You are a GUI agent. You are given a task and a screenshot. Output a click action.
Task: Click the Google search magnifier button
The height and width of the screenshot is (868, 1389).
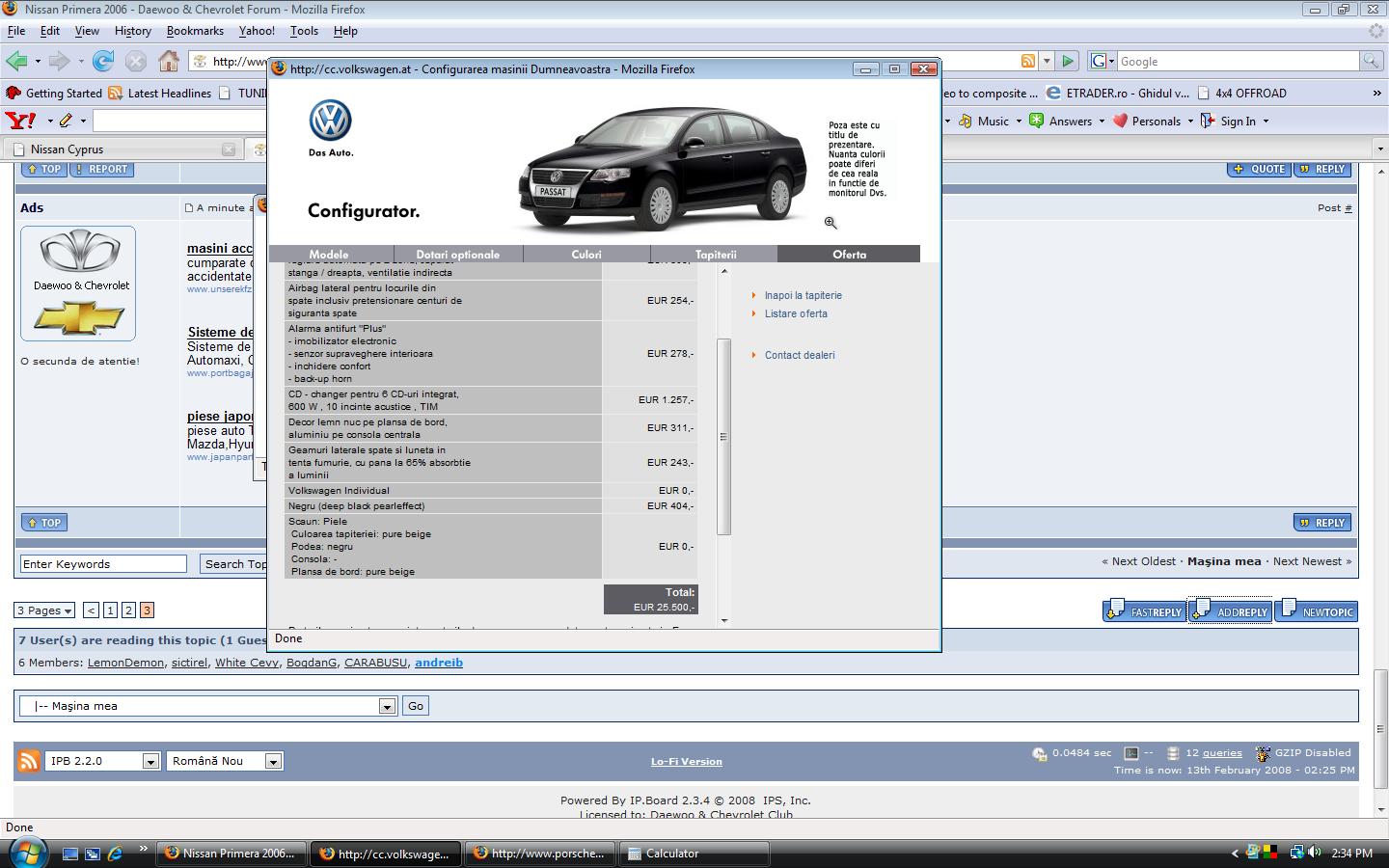point(1371,61)
